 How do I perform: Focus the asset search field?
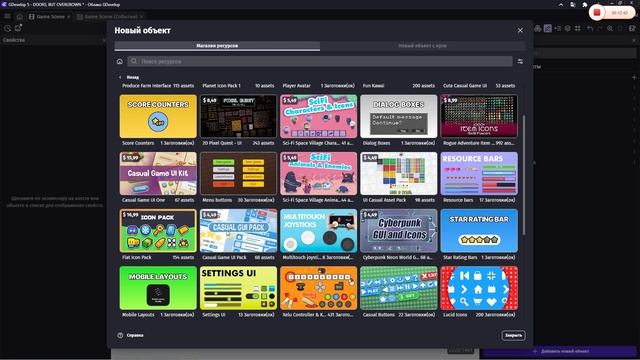click(320, 61)
